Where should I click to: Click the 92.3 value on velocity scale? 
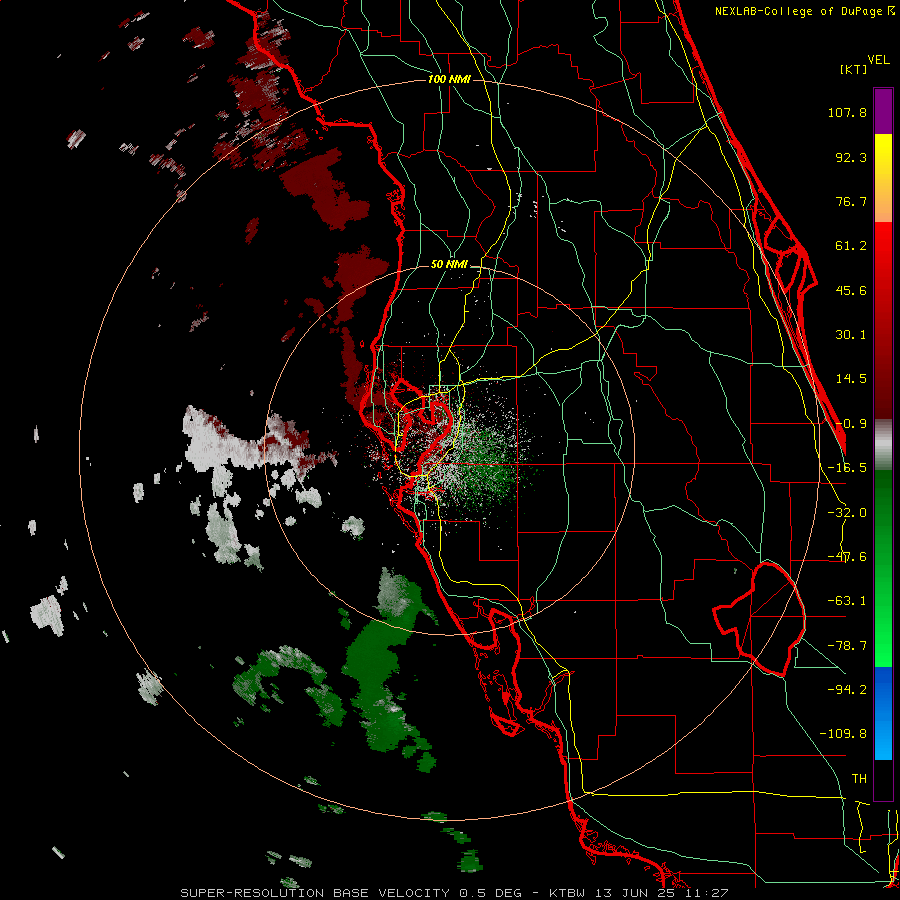point(851,157)
